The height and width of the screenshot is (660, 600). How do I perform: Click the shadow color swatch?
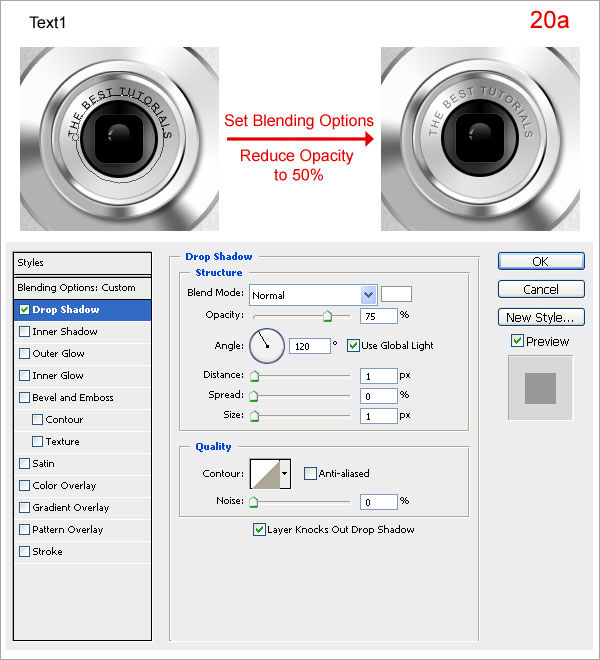396,294
